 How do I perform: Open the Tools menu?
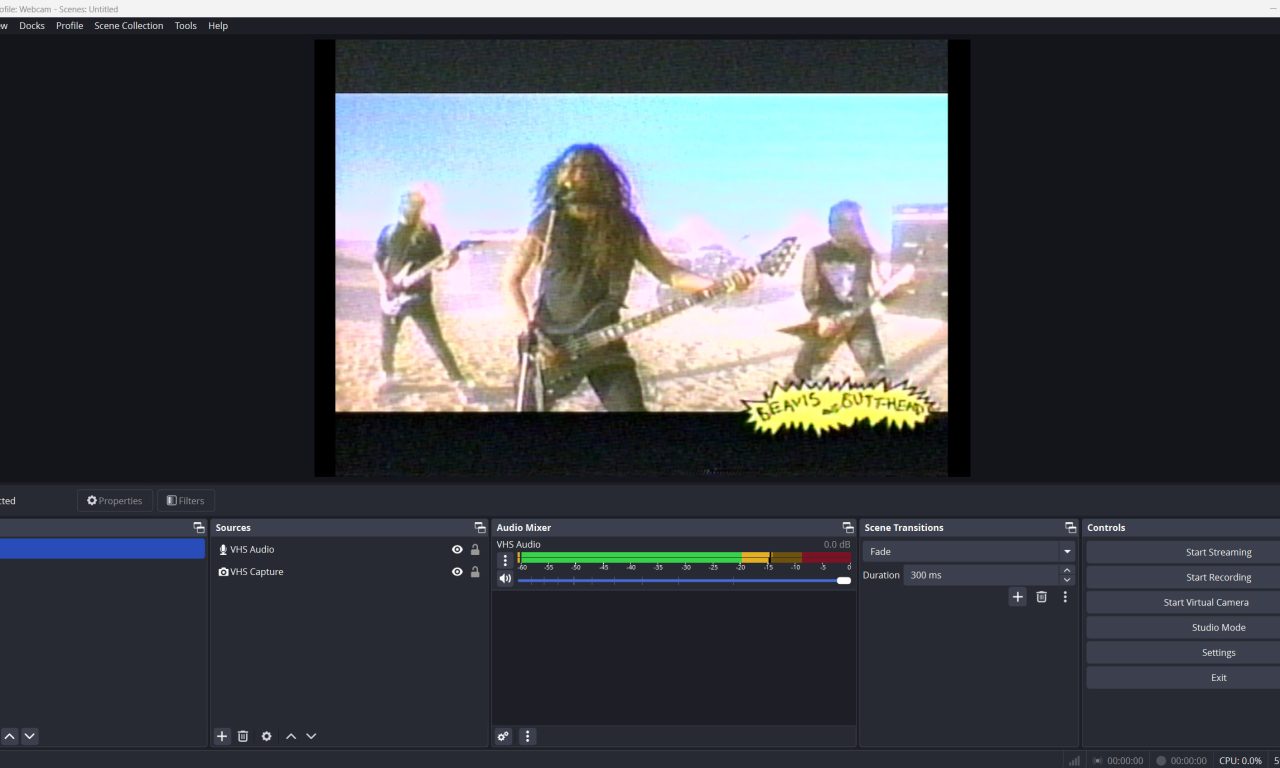(186, 26)
